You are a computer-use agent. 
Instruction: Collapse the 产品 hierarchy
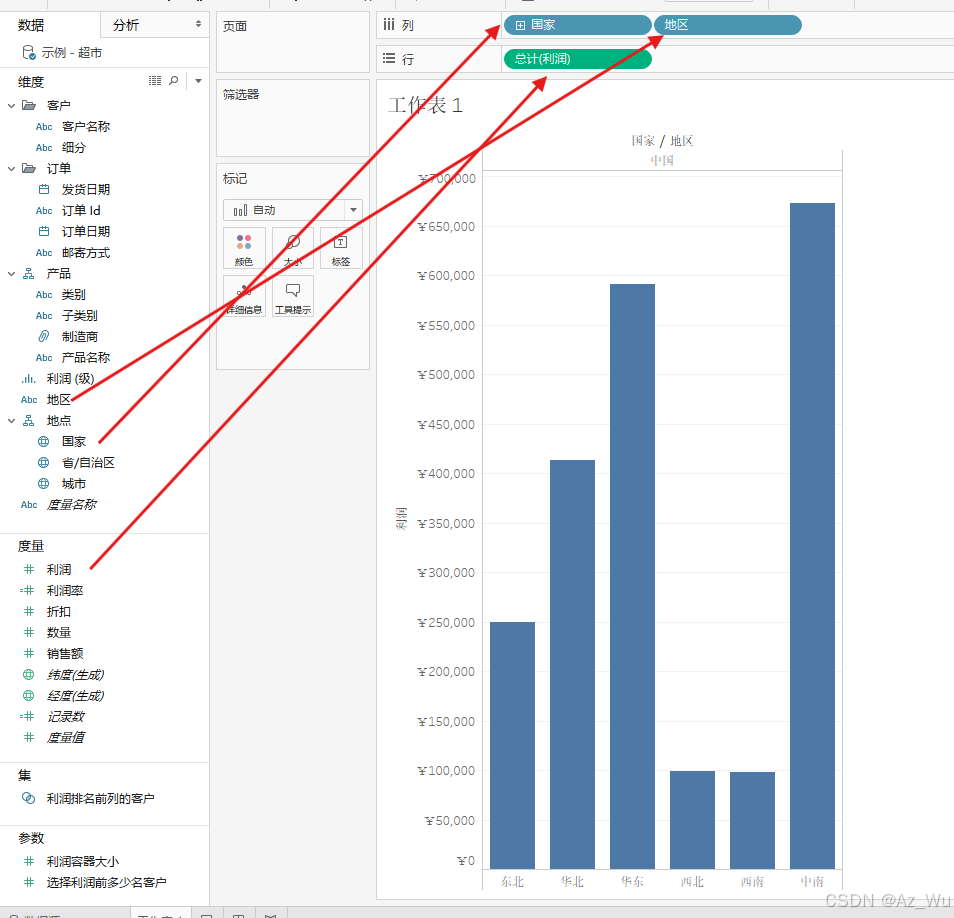12,274
